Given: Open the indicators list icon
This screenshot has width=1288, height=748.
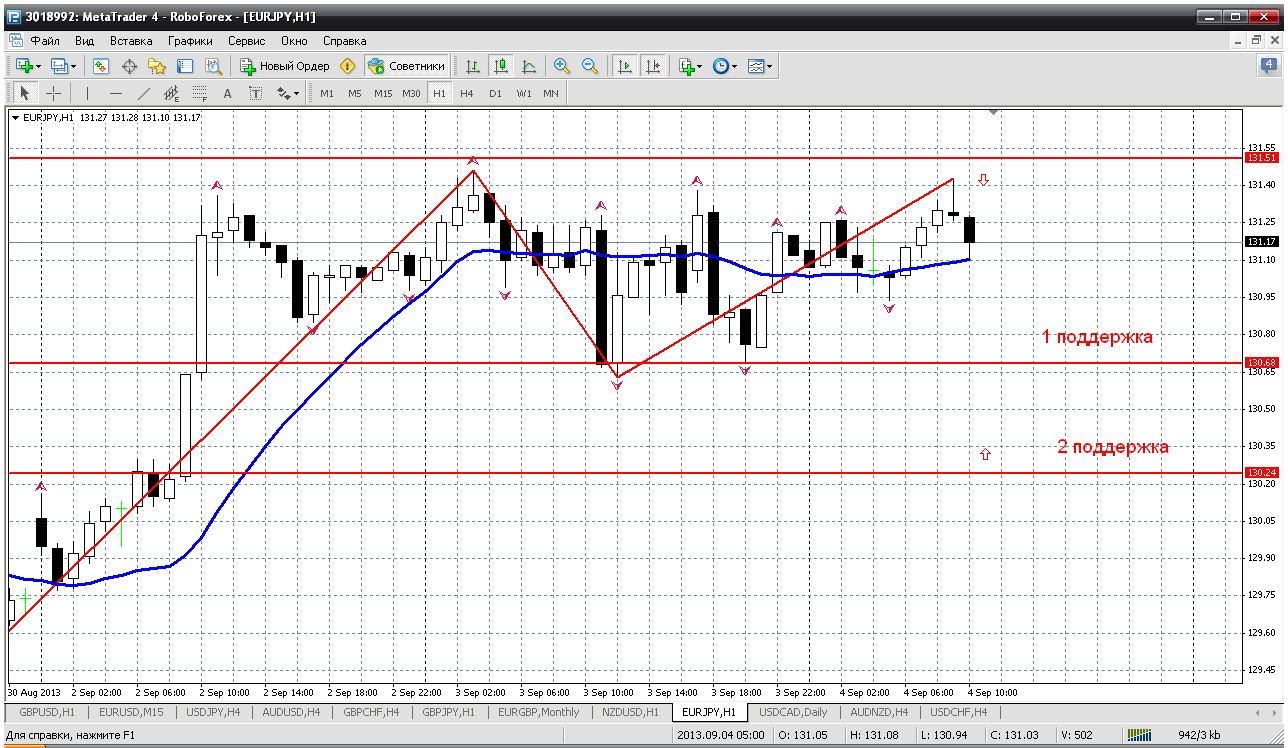Looking at the screenshot, I should point(686,66).
